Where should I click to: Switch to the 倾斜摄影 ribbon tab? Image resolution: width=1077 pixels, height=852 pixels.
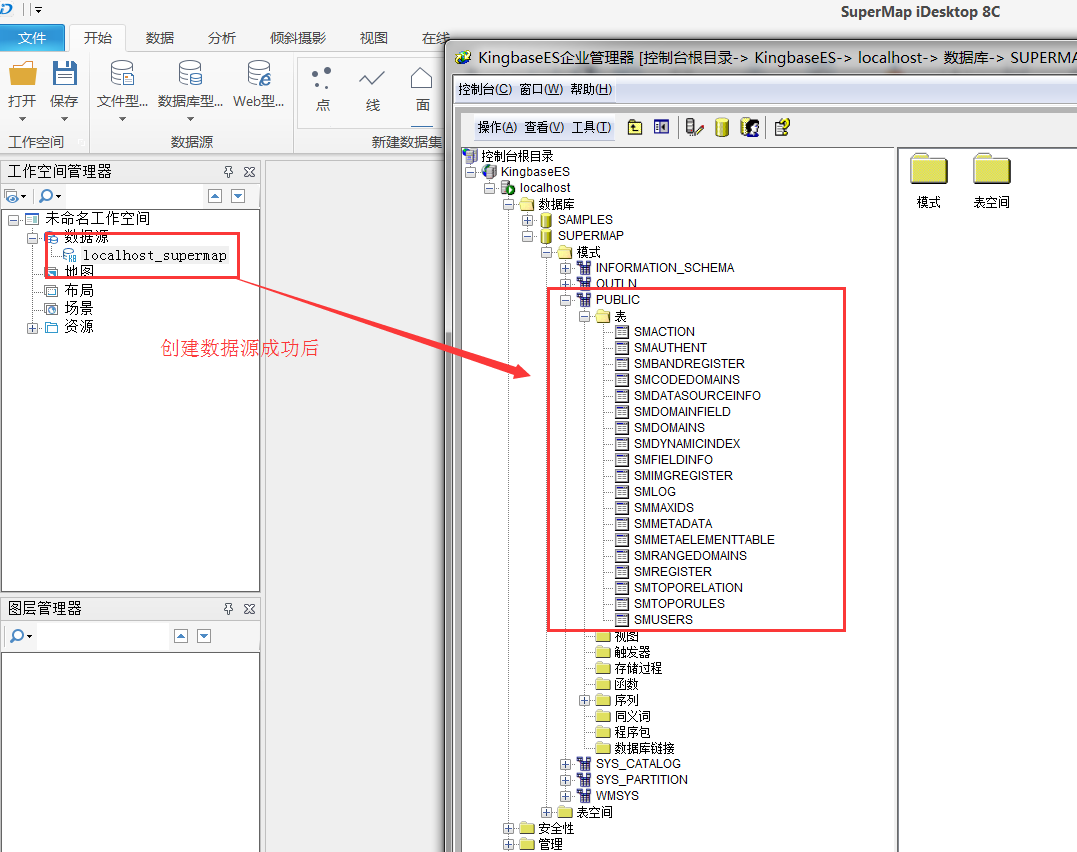tap(298, 38)
